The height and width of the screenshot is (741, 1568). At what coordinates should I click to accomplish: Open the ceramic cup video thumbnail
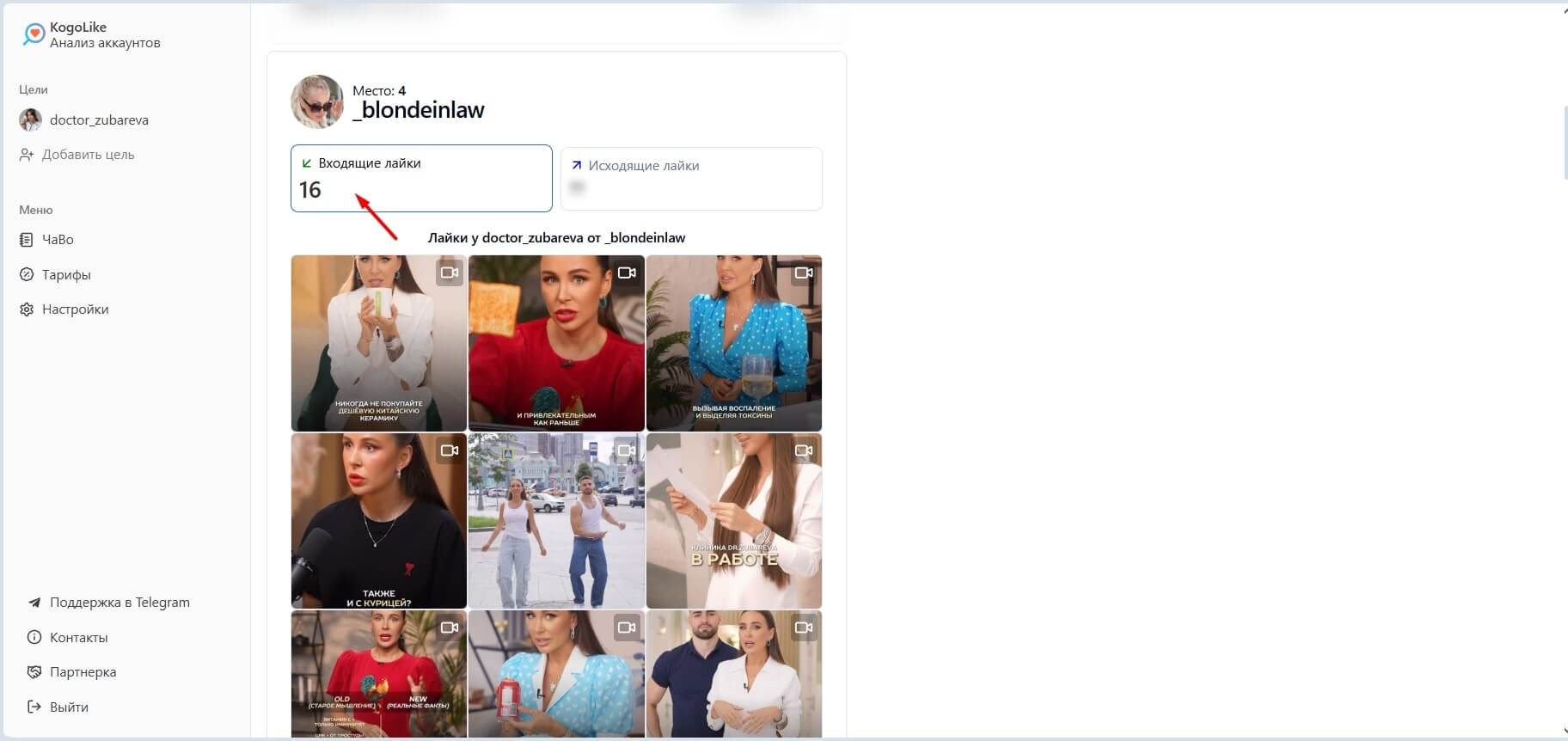click(379, 343)
